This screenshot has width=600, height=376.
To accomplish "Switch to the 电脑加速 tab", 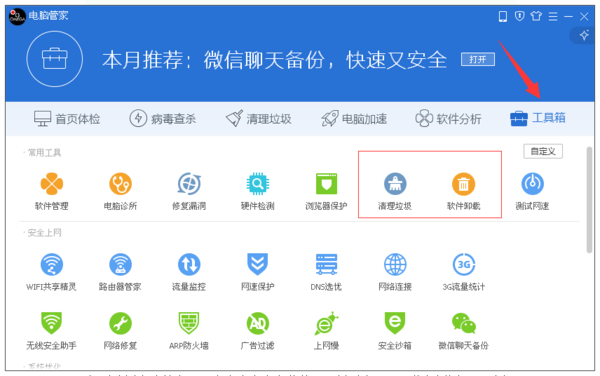I will pyautogui.click(x=354, y=119).
